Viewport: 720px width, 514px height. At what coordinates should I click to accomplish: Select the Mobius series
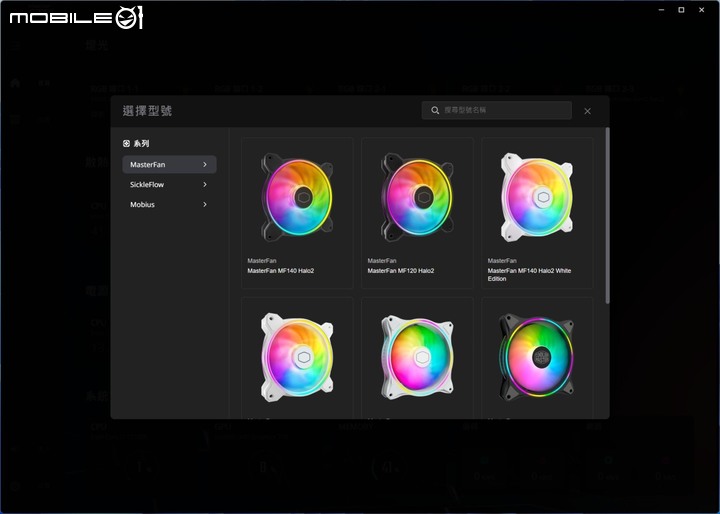pos(169,204)
